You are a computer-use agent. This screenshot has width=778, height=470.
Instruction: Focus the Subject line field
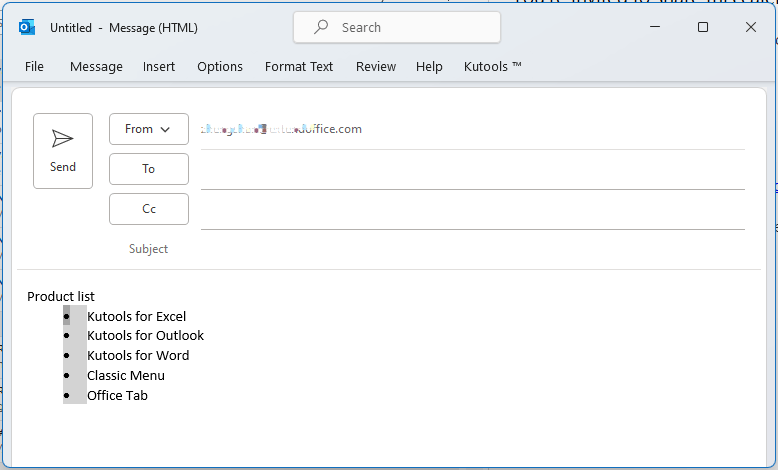point(470,249)
